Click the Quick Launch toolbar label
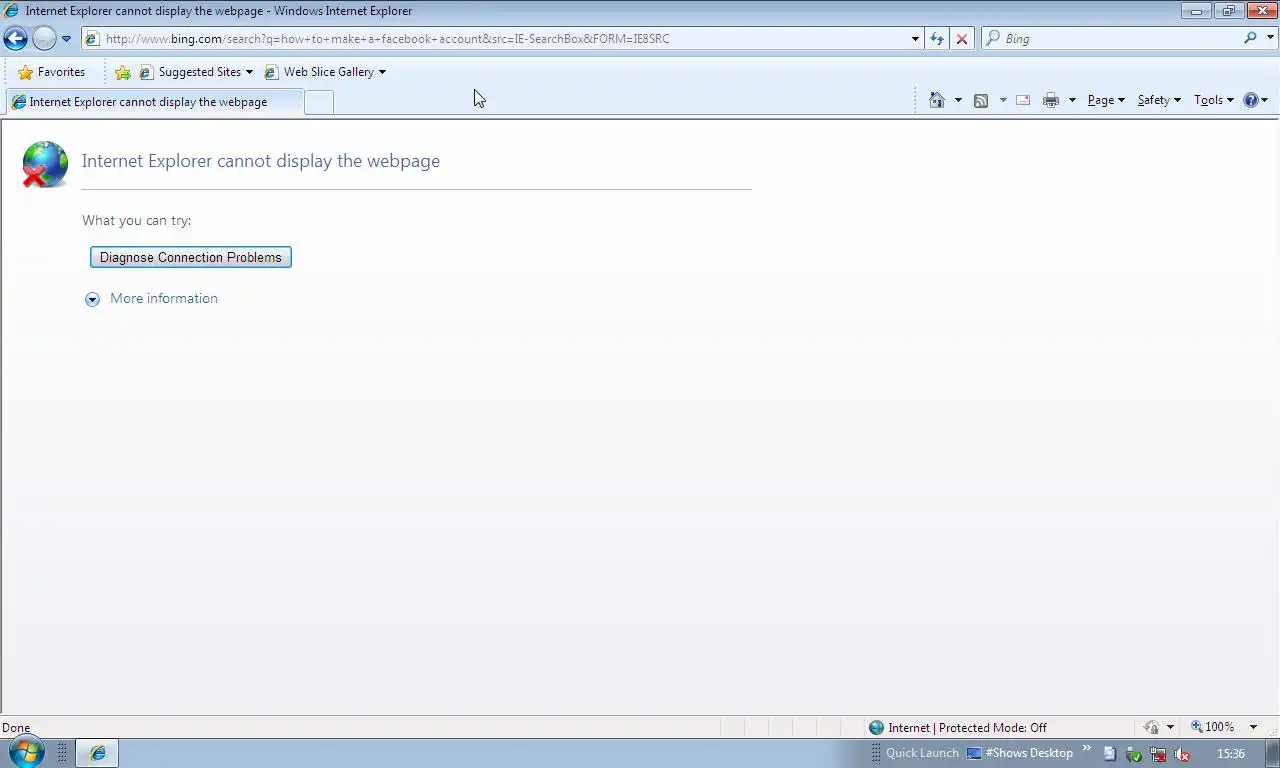 tap(921, 753)
